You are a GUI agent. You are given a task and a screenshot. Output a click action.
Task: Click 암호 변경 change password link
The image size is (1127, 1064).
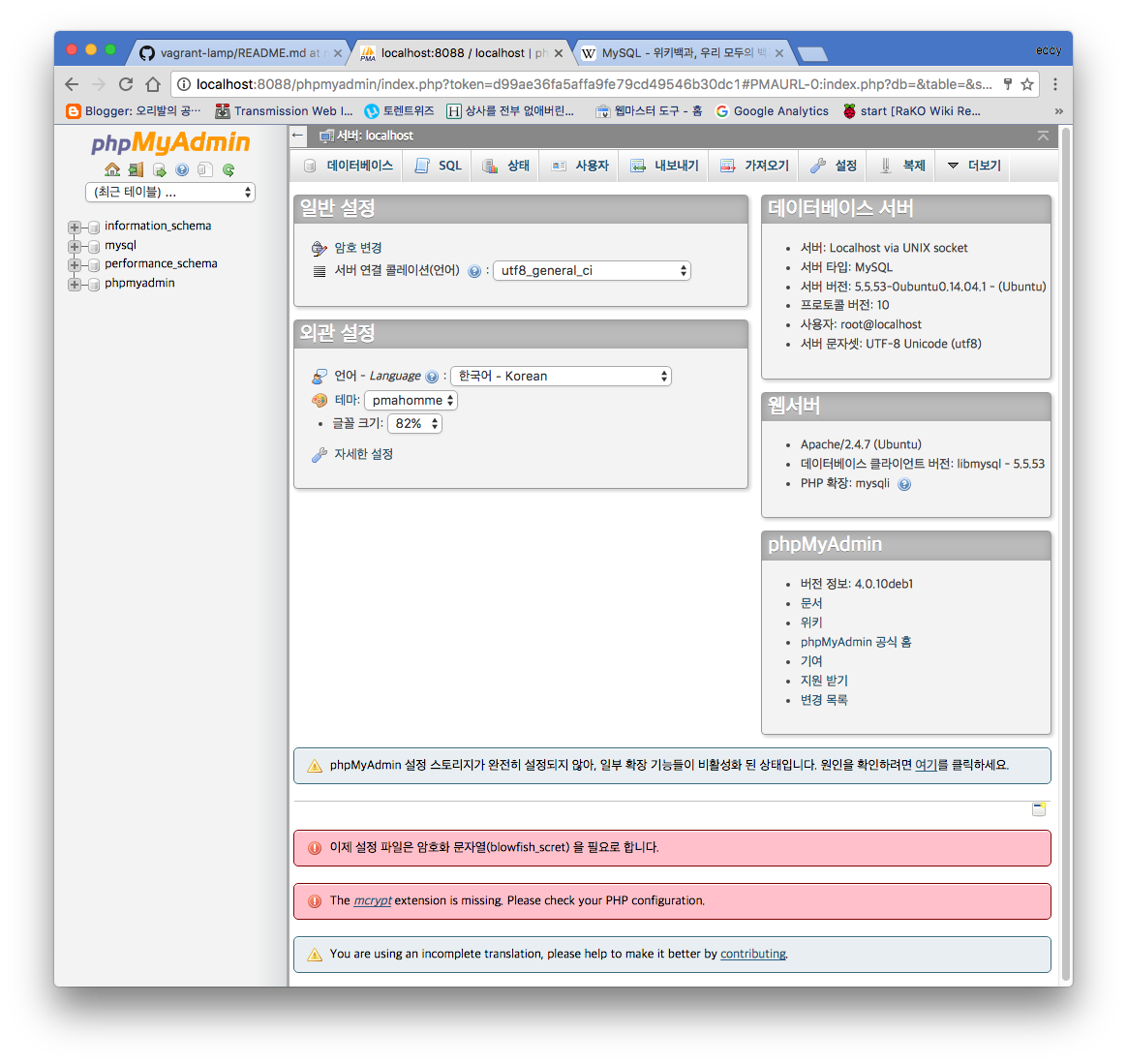point(358,248)
